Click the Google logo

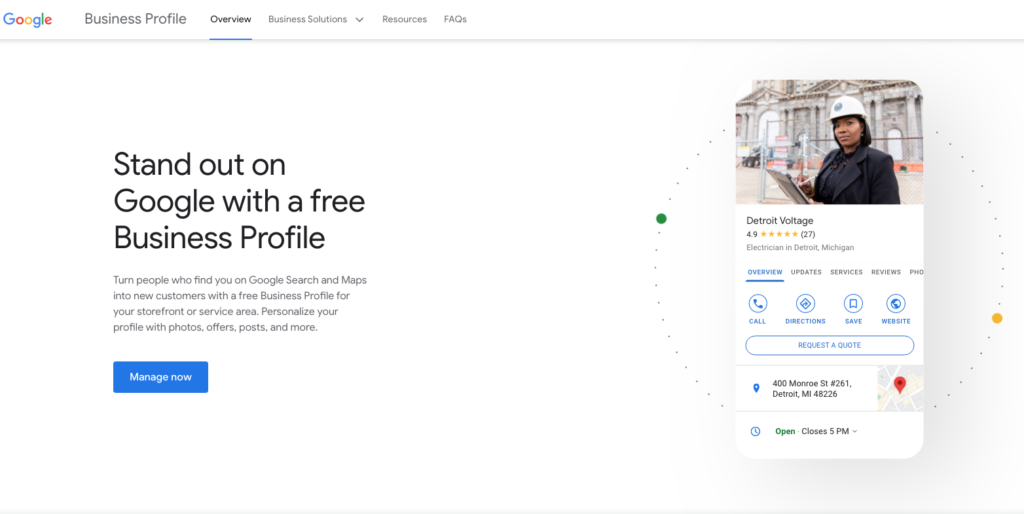[27, 20]
